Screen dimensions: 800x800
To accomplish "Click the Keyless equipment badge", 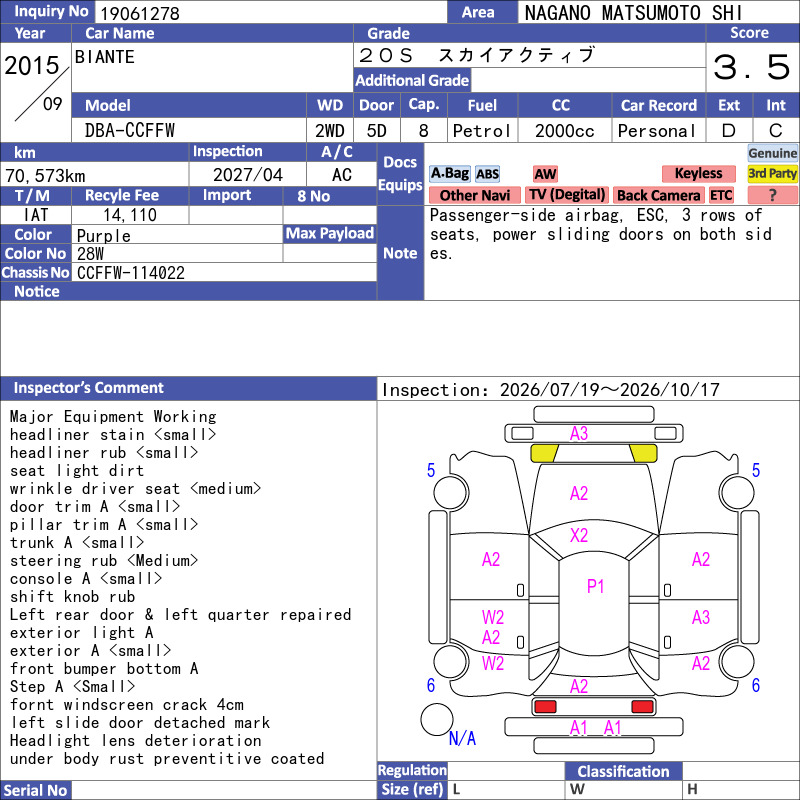I will coord(698,173).
